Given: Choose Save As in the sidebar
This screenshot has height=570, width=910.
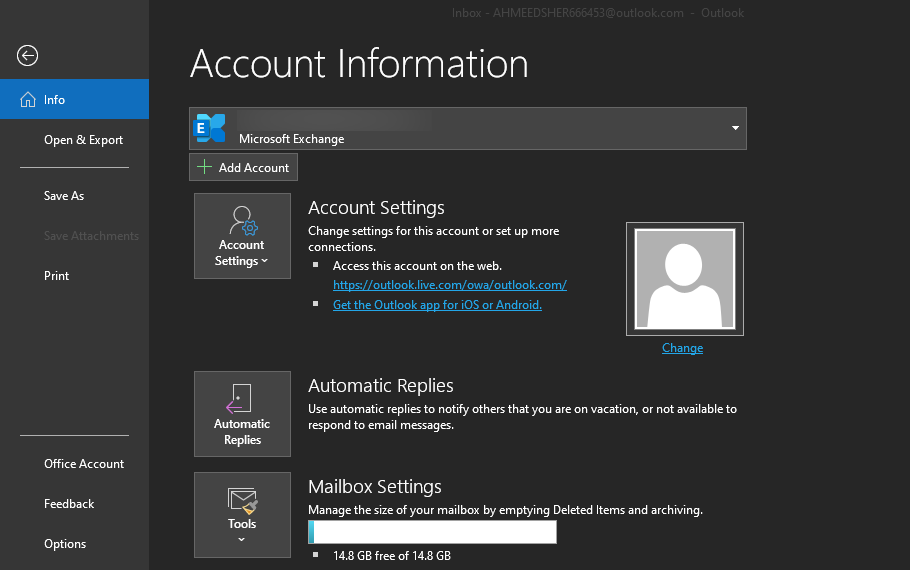Looking at the screenshot, I should click(x=64, y=196).
